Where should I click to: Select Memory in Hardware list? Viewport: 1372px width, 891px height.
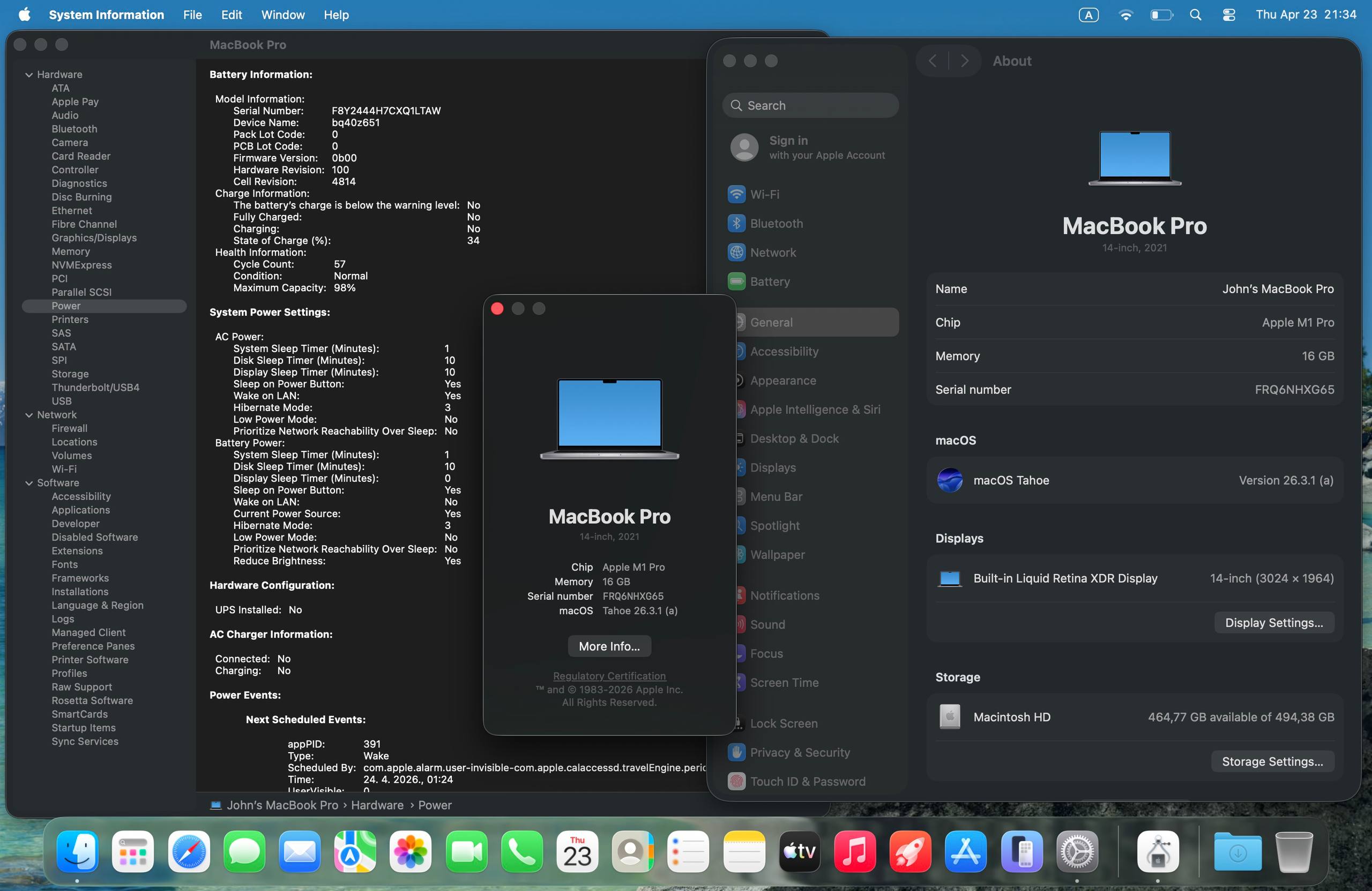click(70, 251)
